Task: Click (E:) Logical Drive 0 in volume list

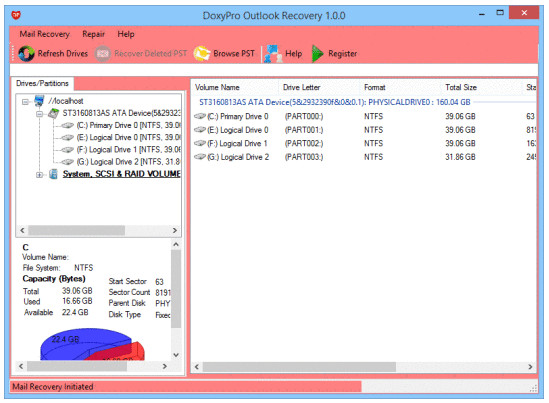Action: point(238,130)
